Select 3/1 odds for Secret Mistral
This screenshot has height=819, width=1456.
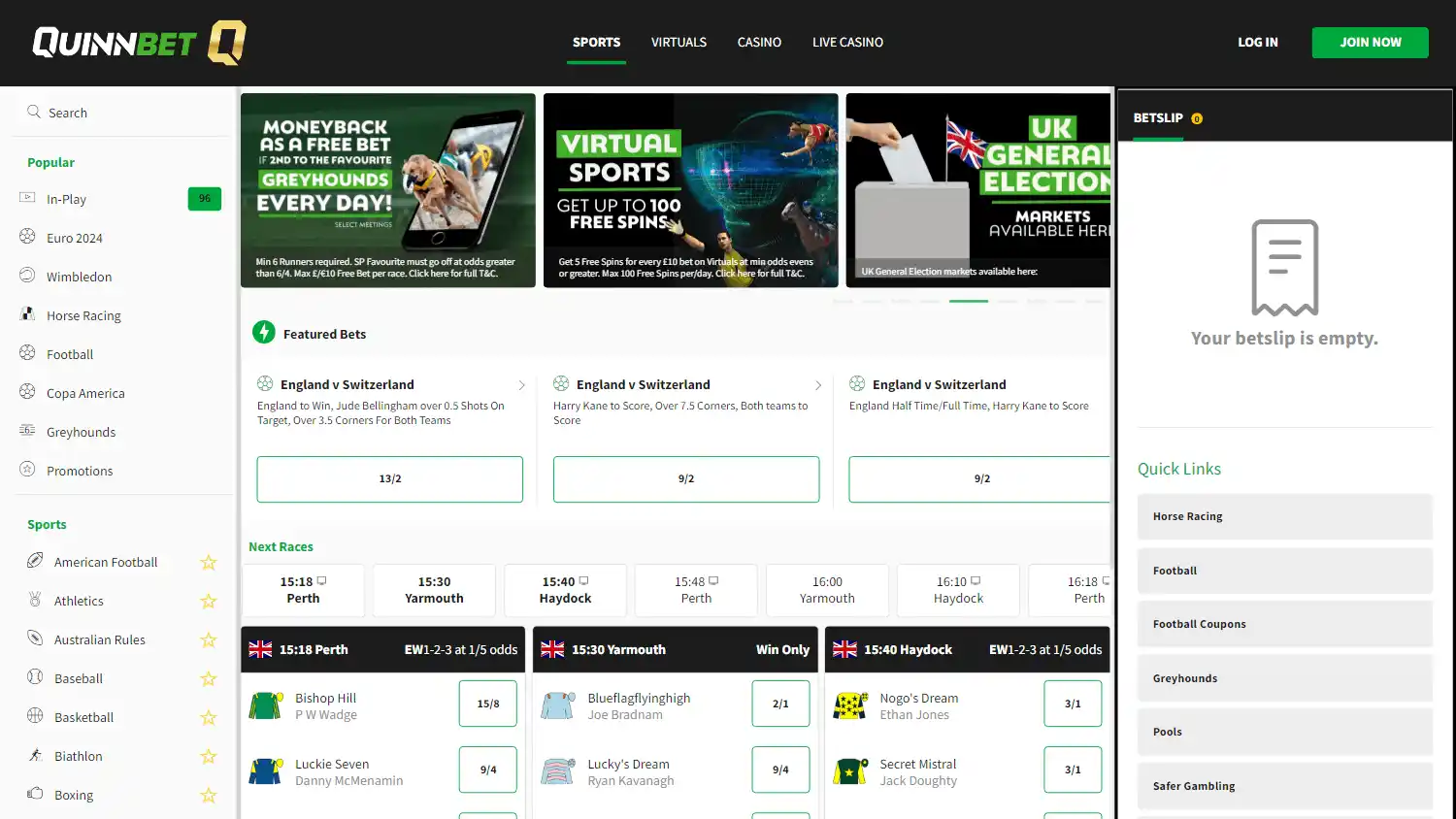pos(1073,770)
